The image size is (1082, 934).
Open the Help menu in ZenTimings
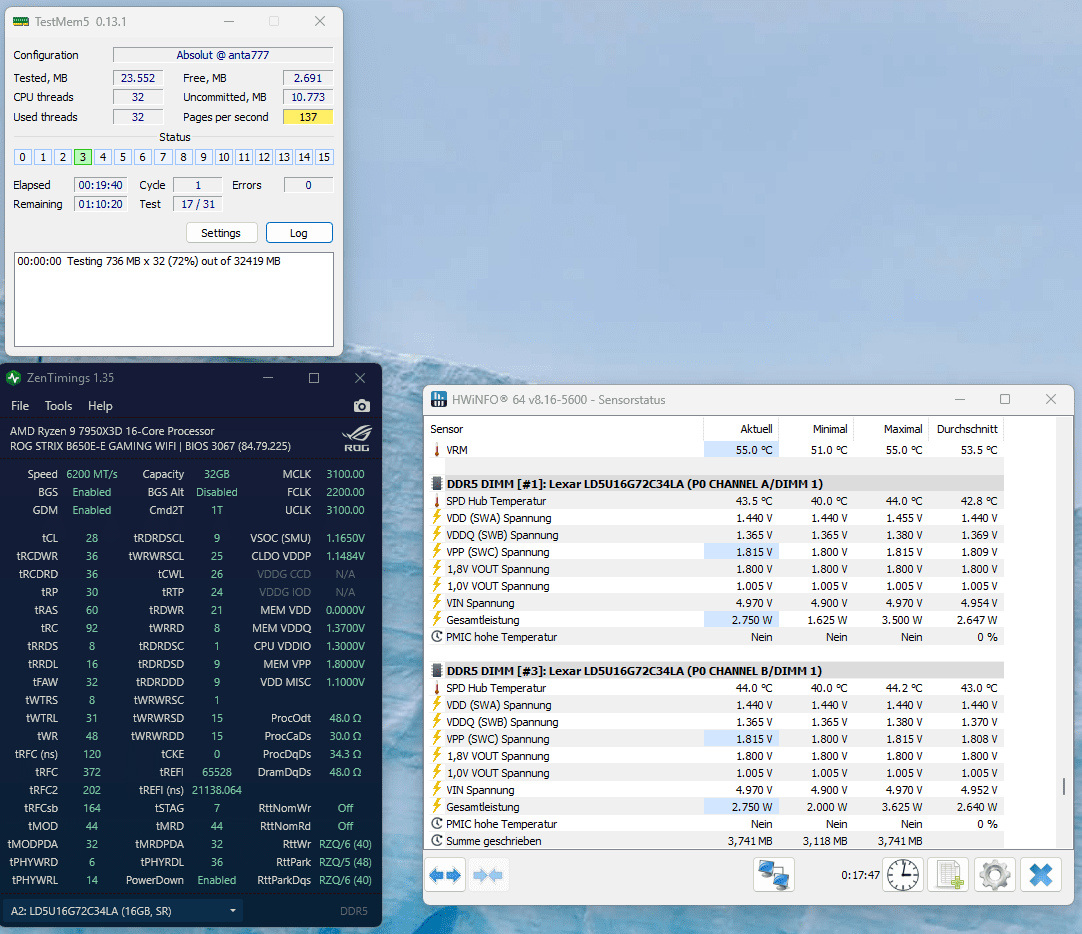coord(100,406)
